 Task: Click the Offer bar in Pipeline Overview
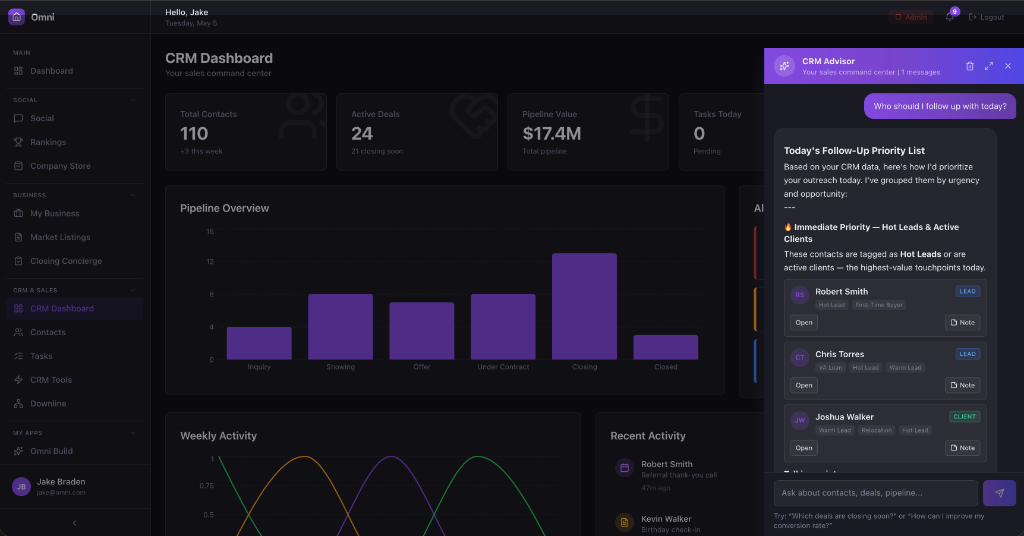click(x=422, y=331)
